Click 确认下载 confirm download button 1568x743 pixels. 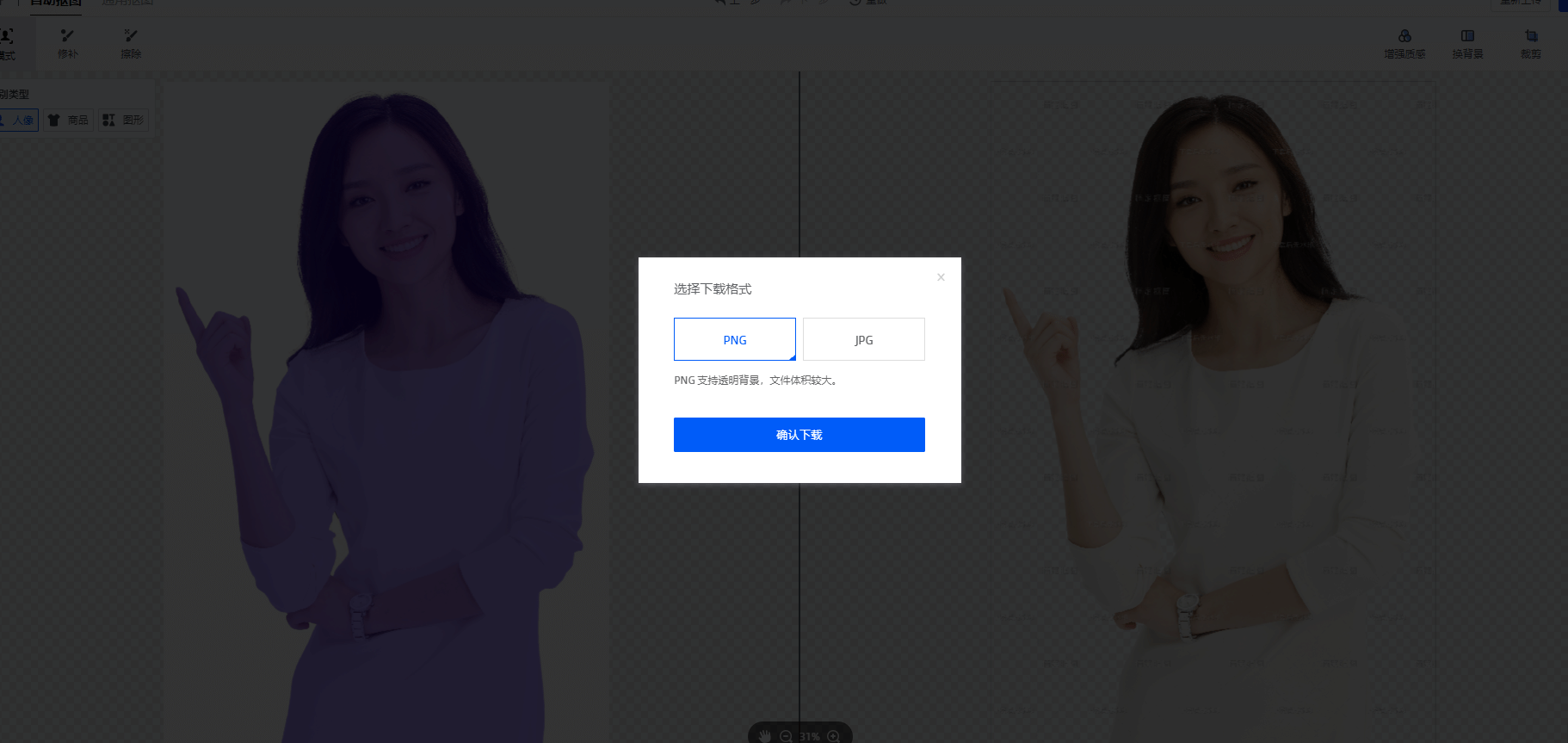(x=799, y=435)
